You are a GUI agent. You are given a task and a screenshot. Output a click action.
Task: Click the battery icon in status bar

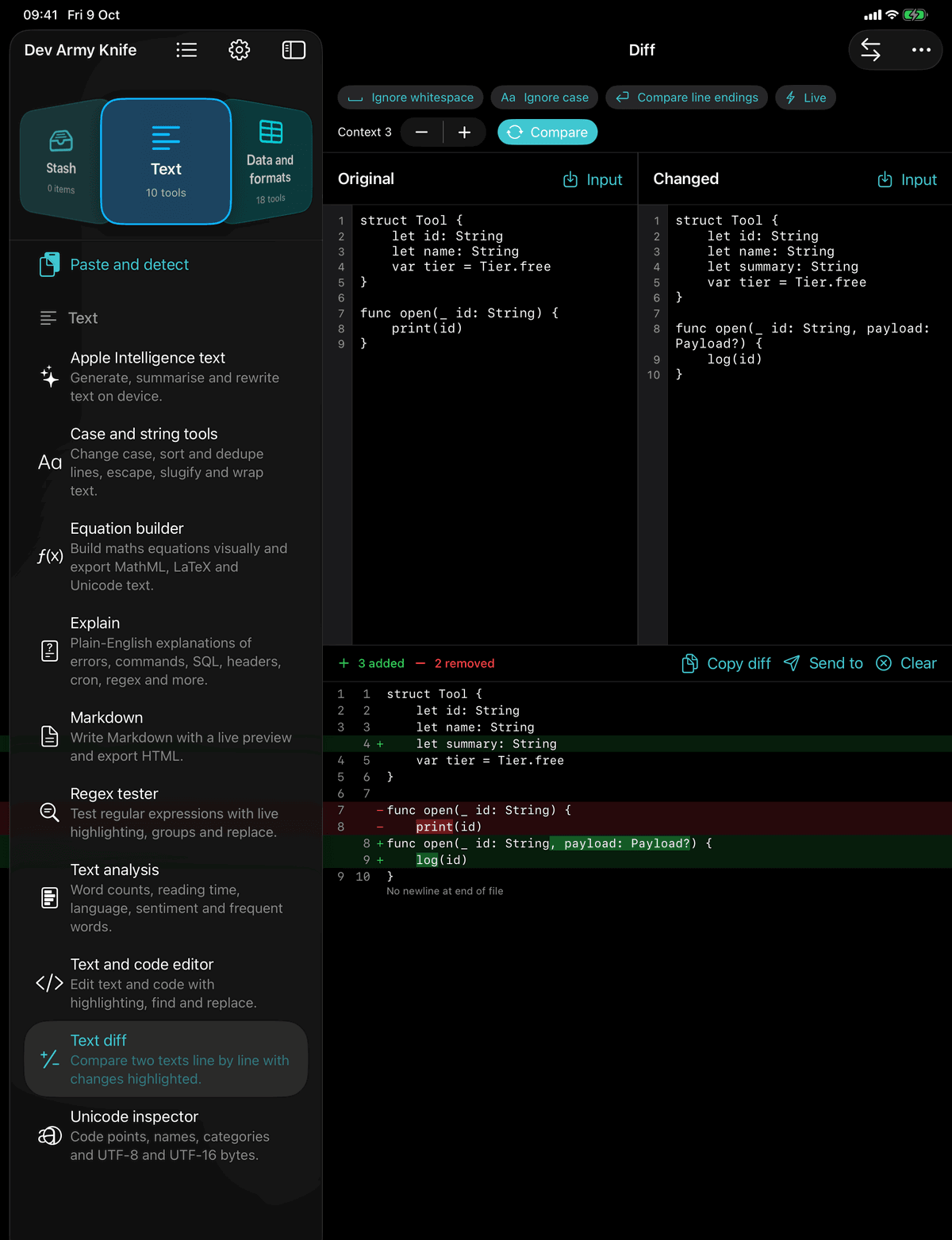click(915, 15)
